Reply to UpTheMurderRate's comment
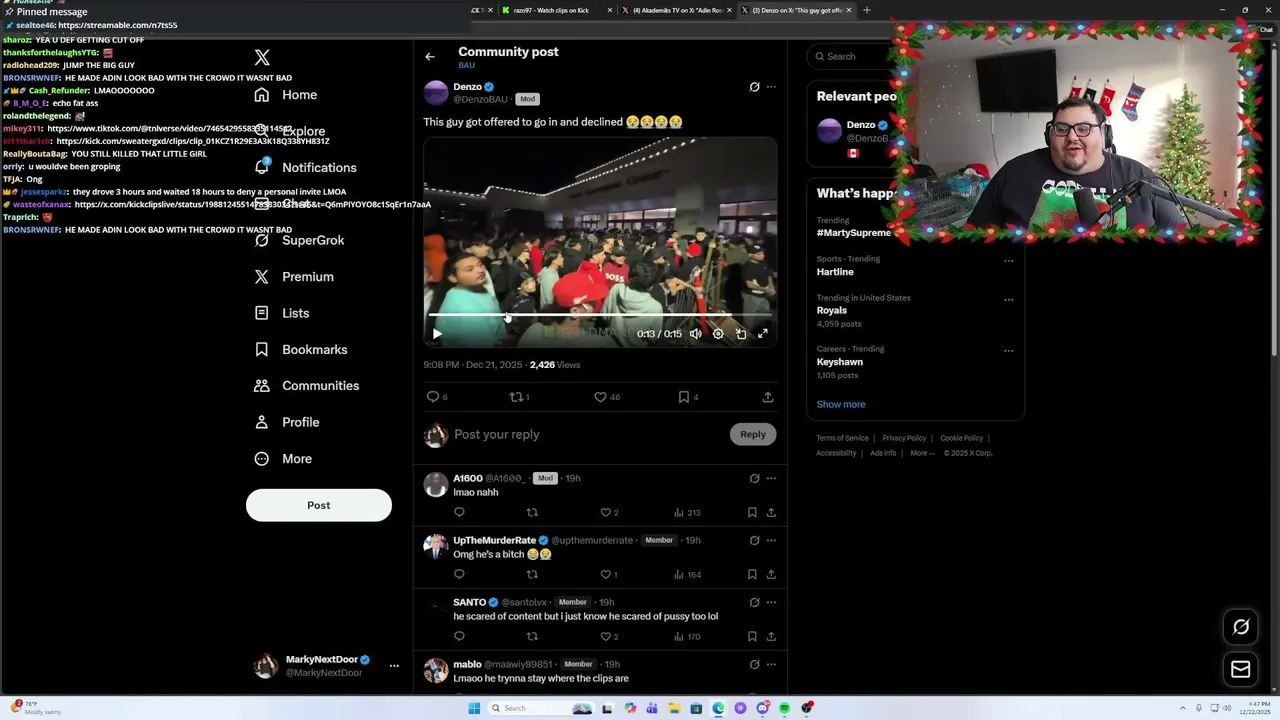Image resolution: width=1280 pixels, height=720 pixels. [459, 575]
